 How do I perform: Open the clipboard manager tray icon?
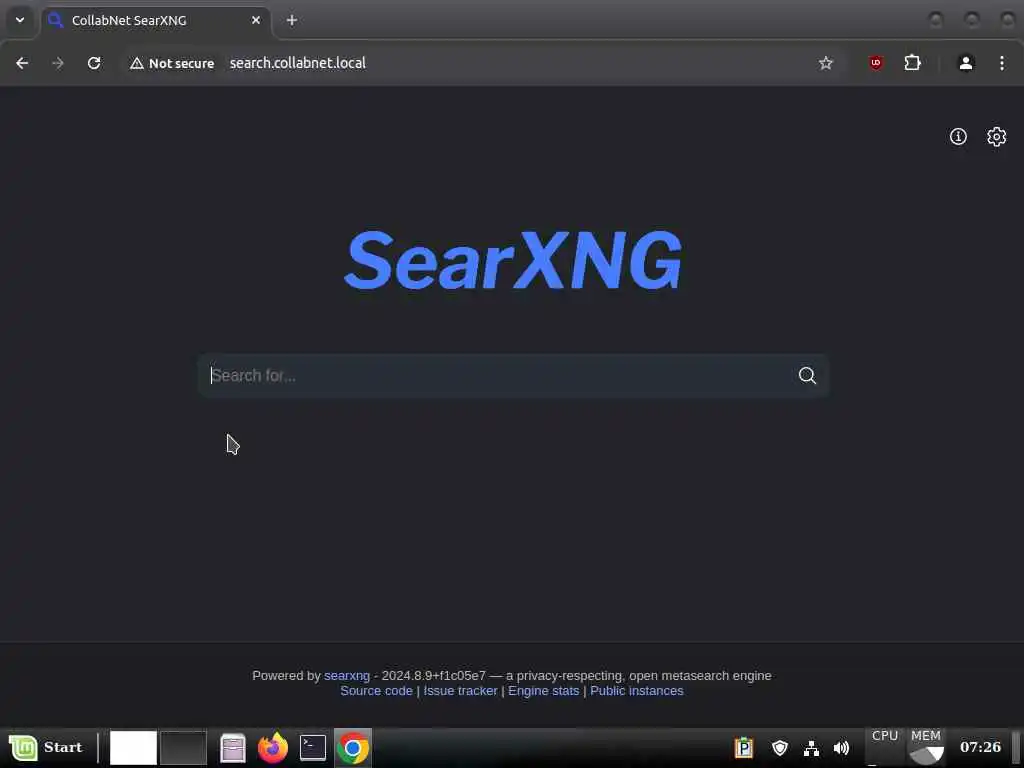click(x=743, y=747)
